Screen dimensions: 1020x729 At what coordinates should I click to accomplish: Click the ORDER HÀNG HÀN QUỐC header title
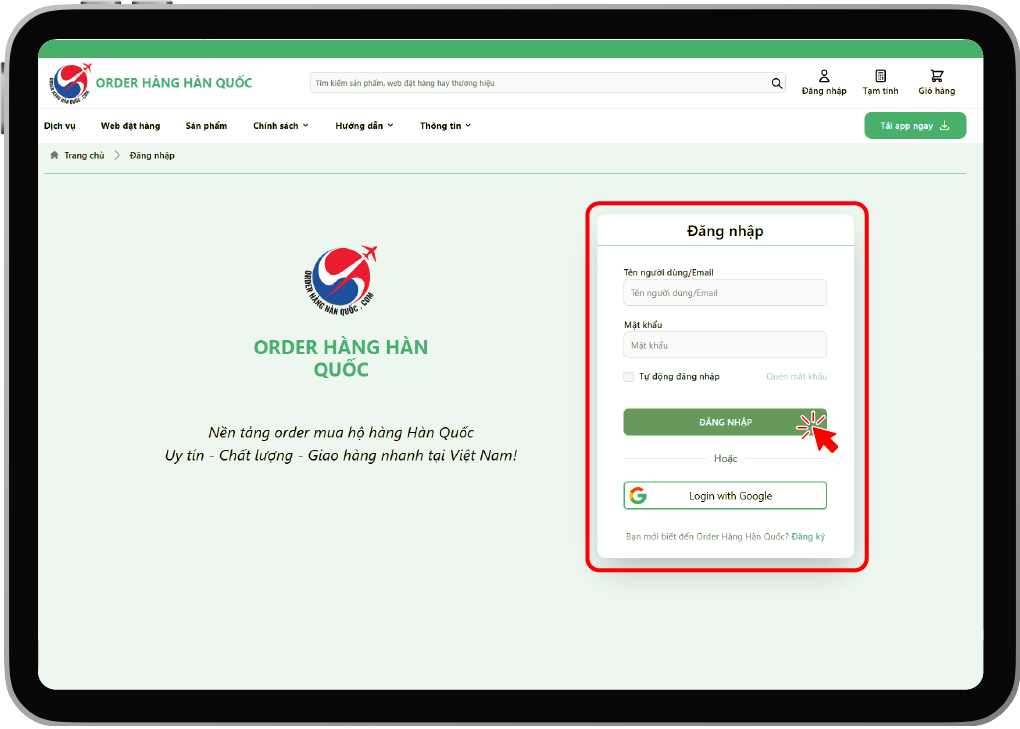click(174, 83)
